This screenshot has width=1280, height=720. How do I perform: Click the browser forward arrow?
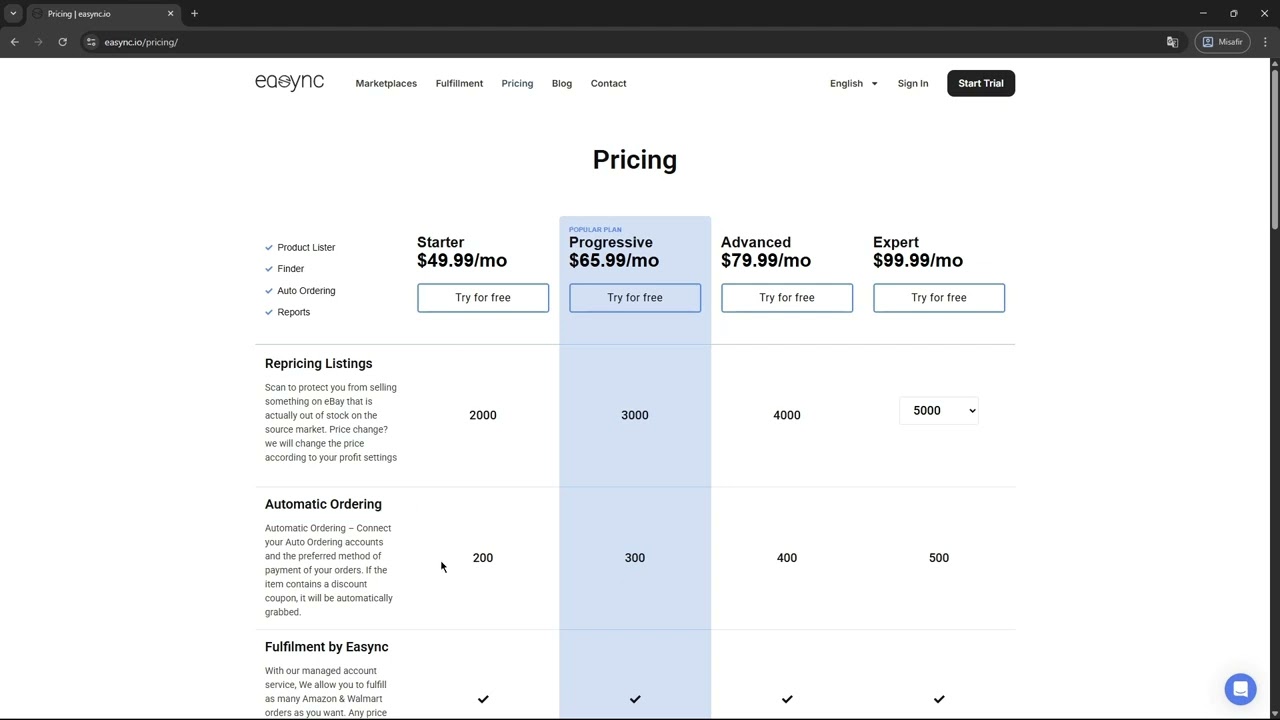(38, 42)
